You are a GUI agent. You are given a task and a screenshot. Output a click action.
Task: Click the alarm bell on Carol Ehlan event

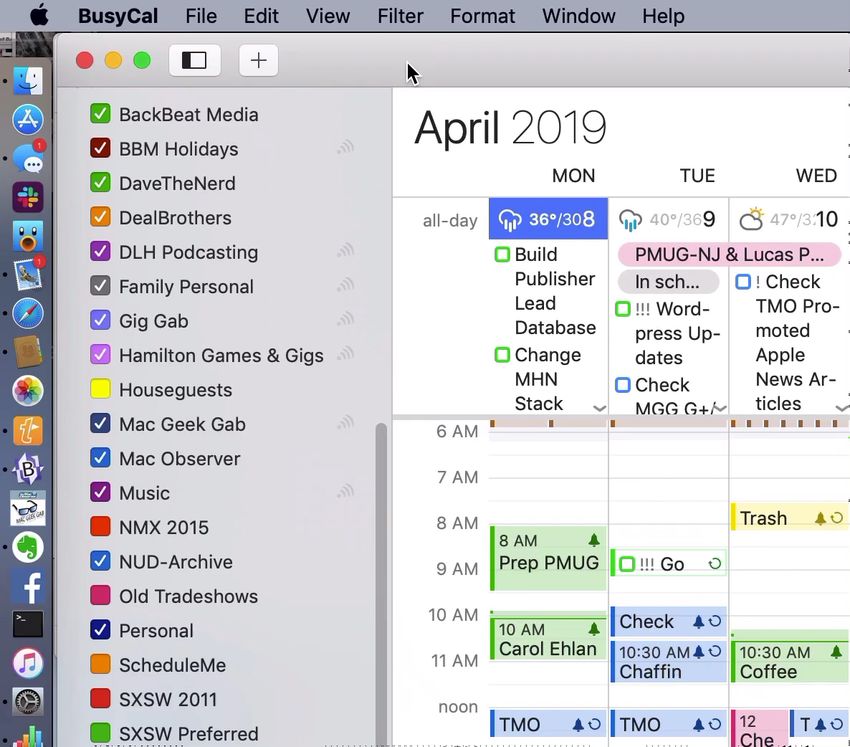594,629
